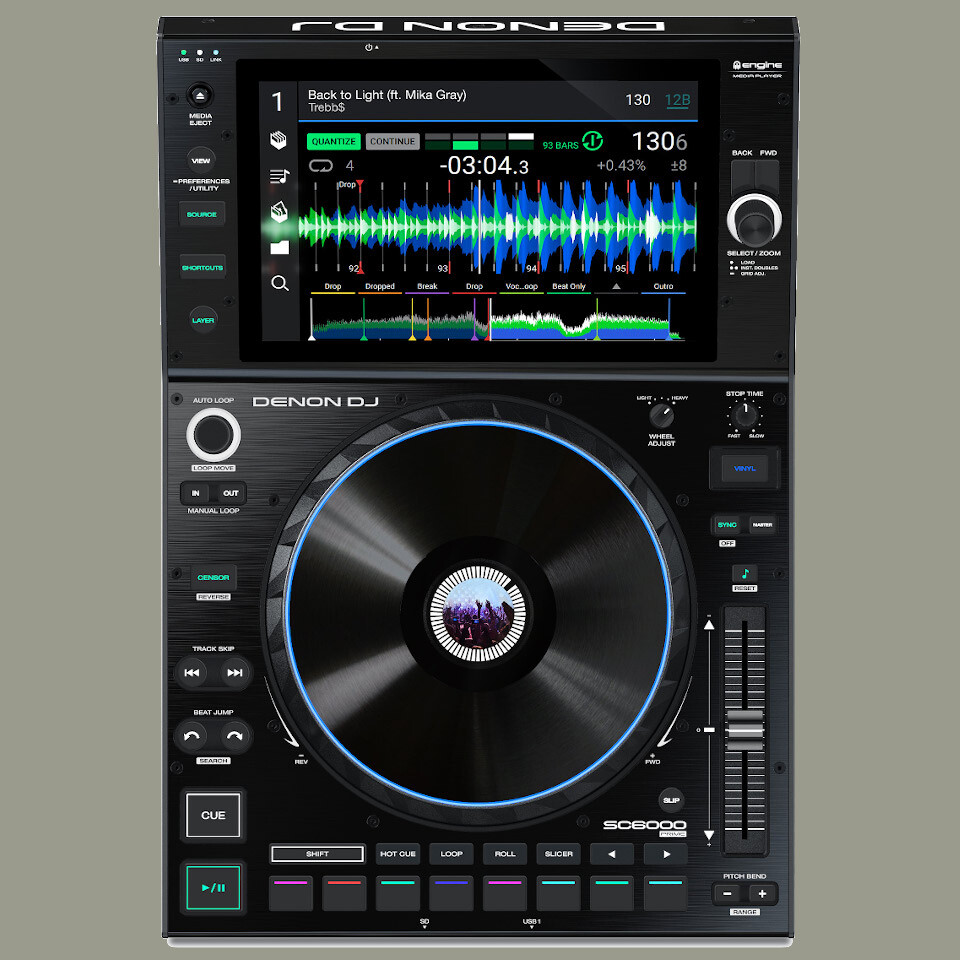Tap the Drop marker on the track overview

click(333, 287)
